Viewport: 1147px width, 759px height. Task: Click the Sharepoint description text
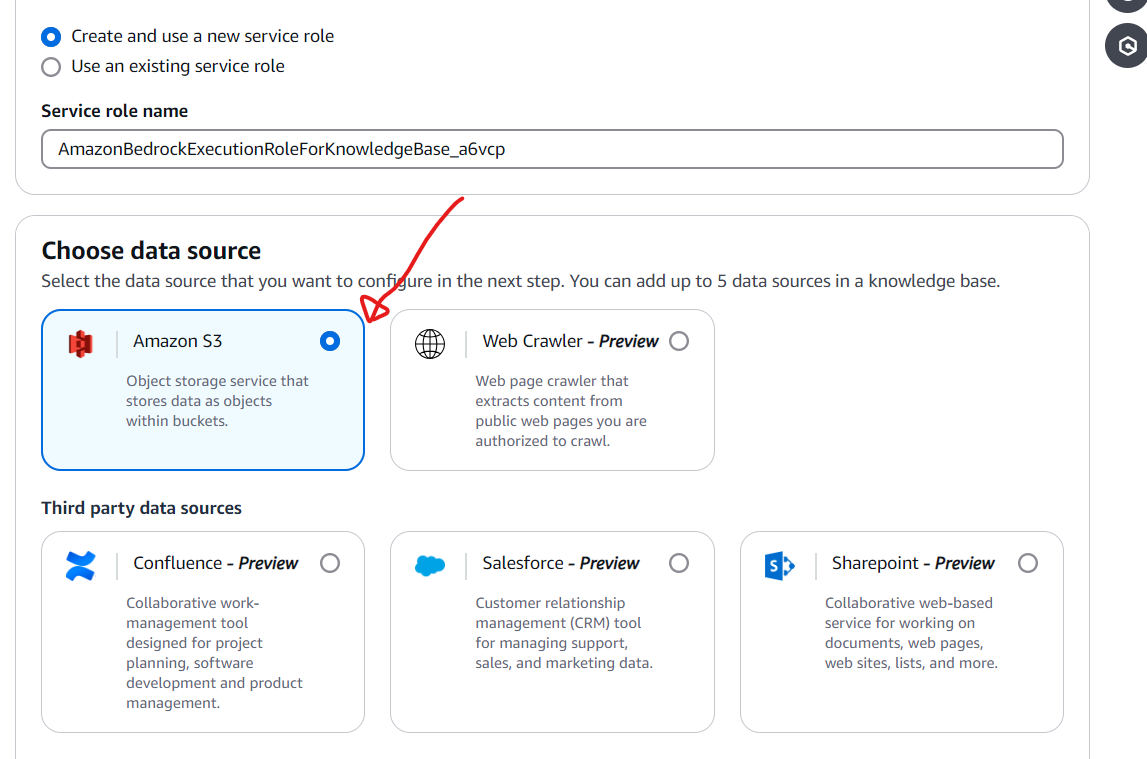(911, 633)
